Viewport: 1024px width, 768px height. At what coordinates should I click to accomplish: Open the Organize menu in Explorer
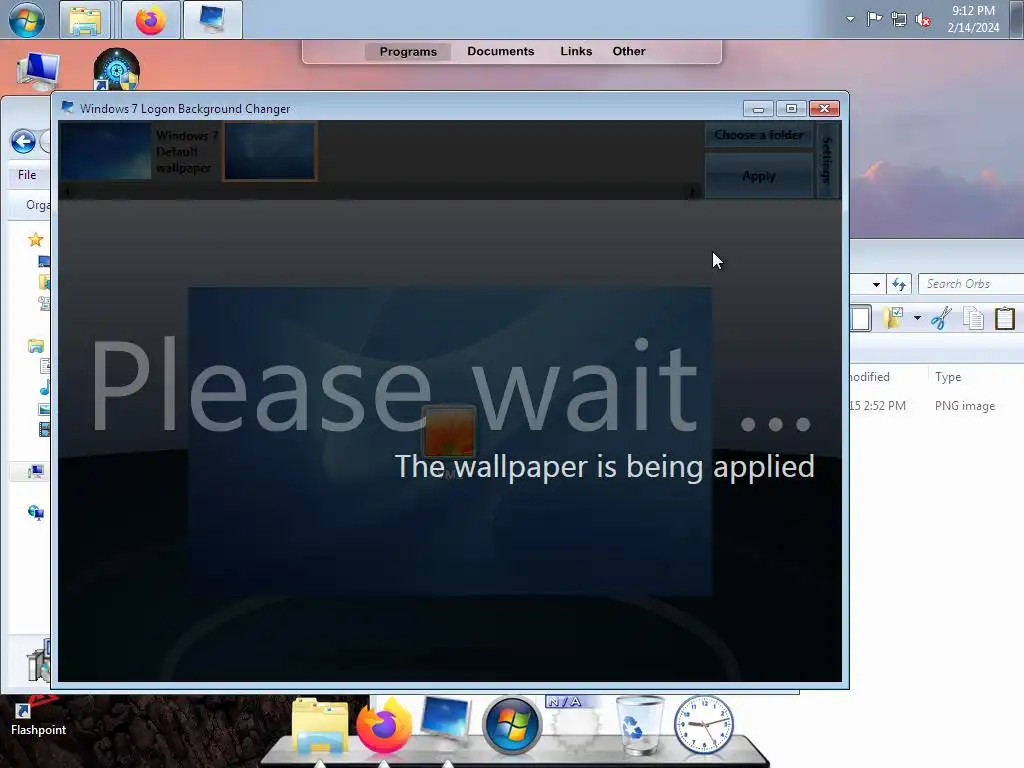pos(38,205)
